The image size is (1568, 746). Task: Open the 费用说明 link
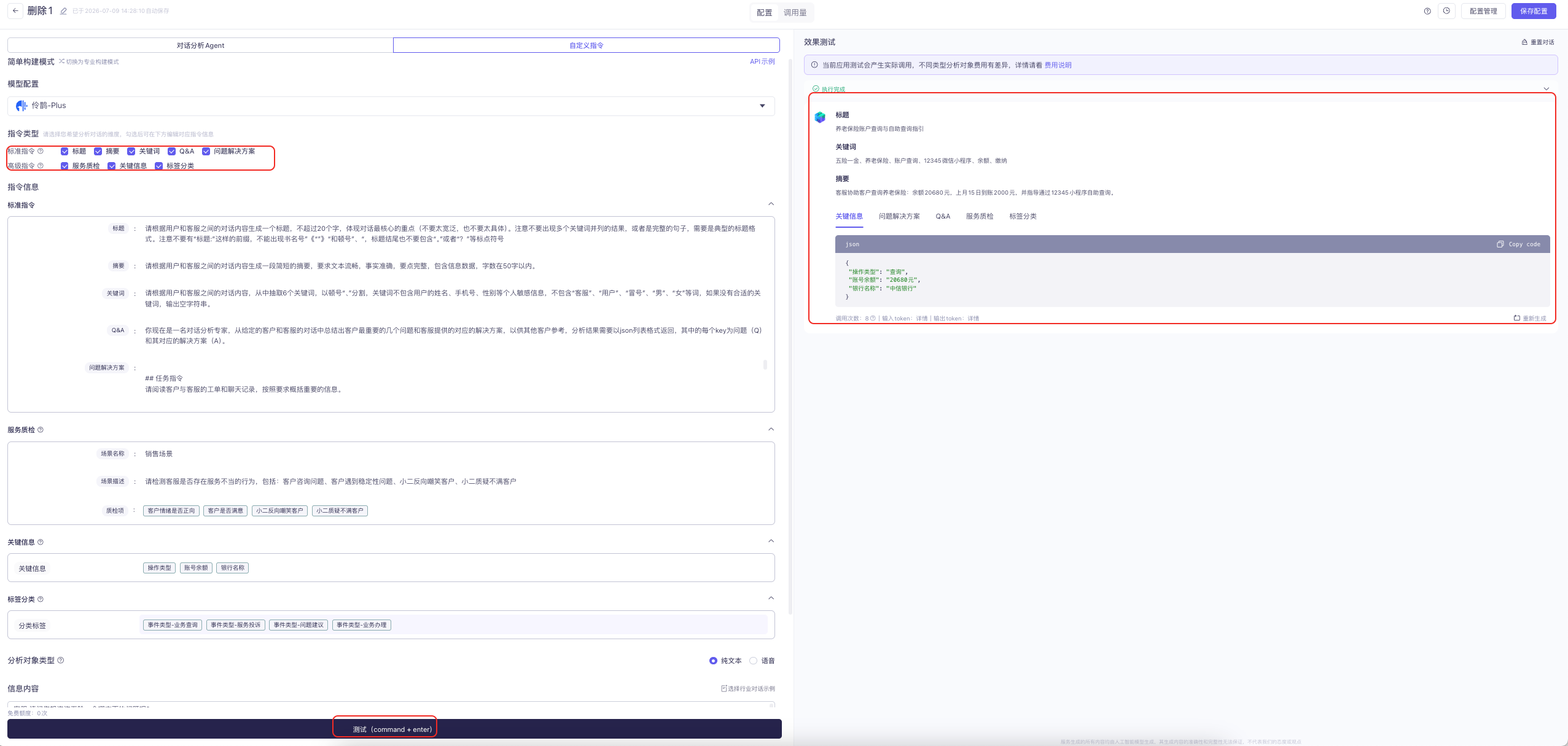(1058, 65)
